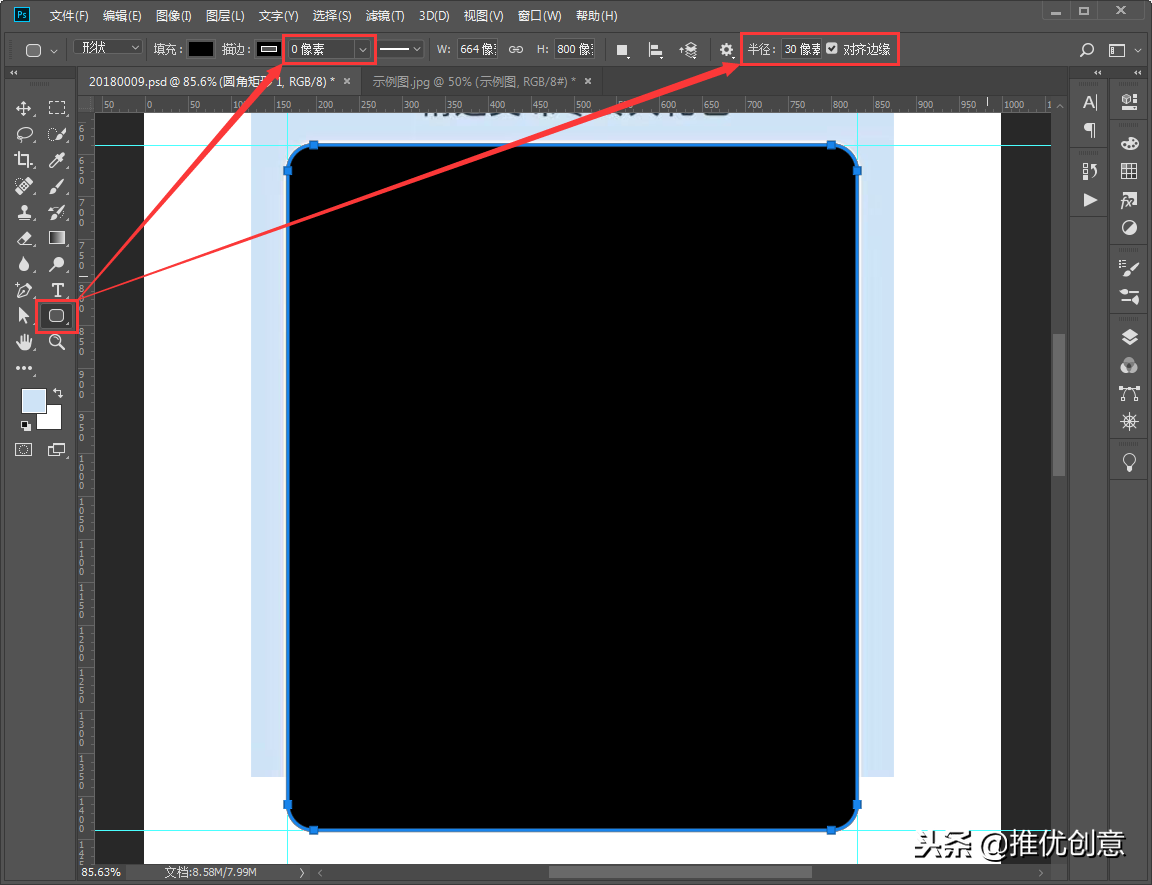Open the 窗口(W) menu
This screenshot has width=1152, height=885.
[539, 15]
